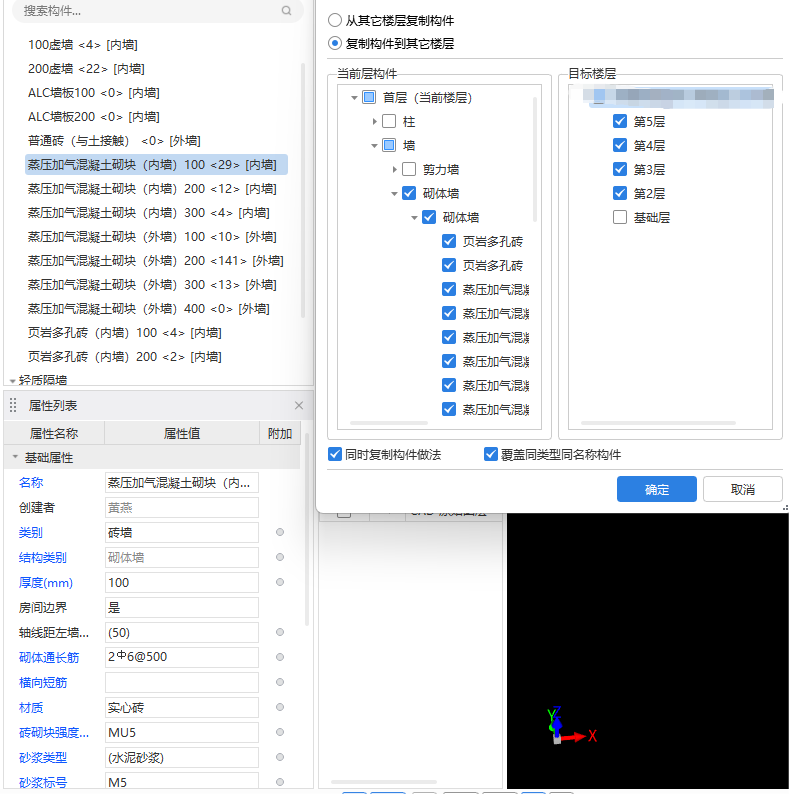Screen dimensions: 789x794
Task: Select 蒸压加气混凝土砌块 (外墙) 200 <141>
Action: coord(155,261)
